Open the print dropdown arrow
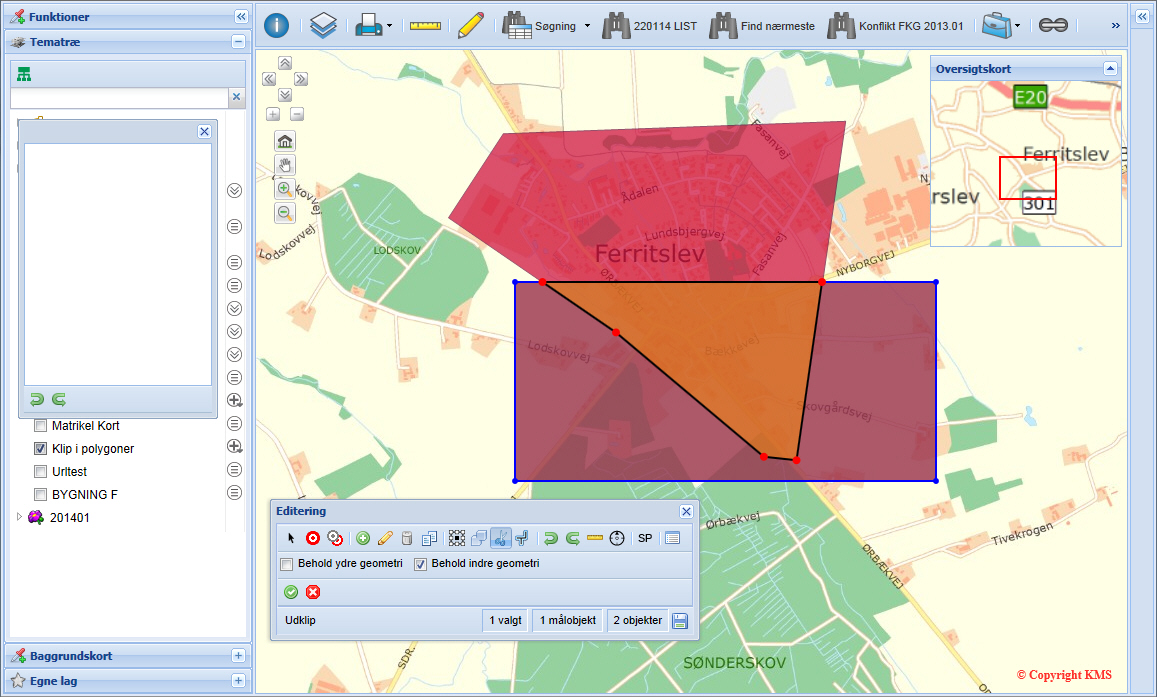Screen dimensions: 1157x697 click(x=390, y=26)
